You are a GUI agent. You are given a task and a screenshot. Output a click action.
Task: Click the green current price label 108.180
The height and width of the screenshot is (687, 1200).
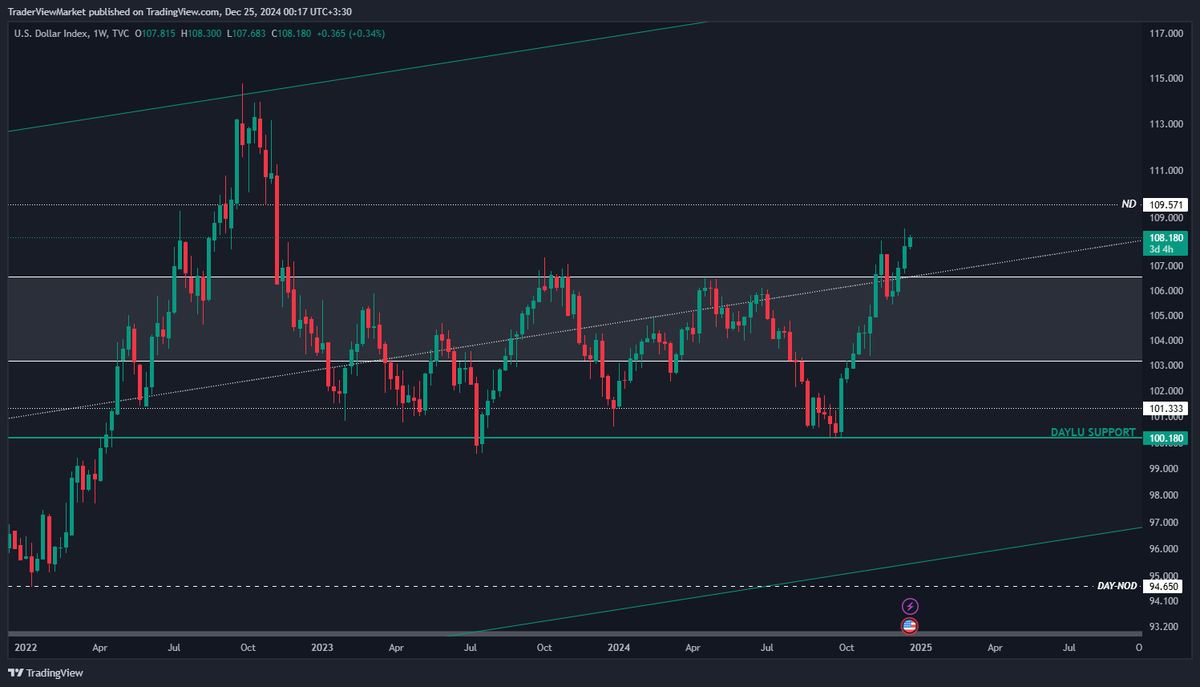pos(1166,237)
